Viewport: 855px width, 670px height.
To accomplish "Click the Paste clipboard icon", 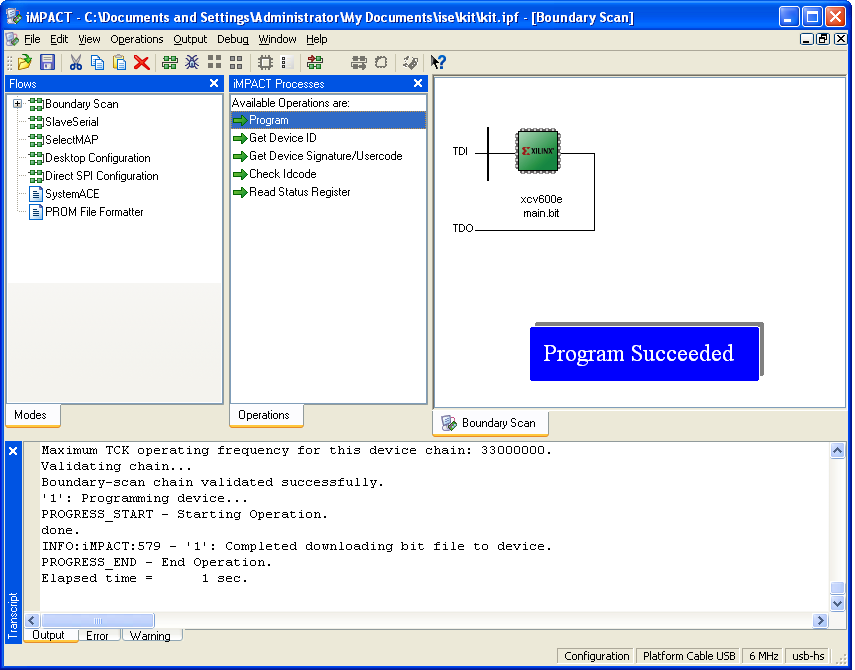I will (x=119, y=62).
